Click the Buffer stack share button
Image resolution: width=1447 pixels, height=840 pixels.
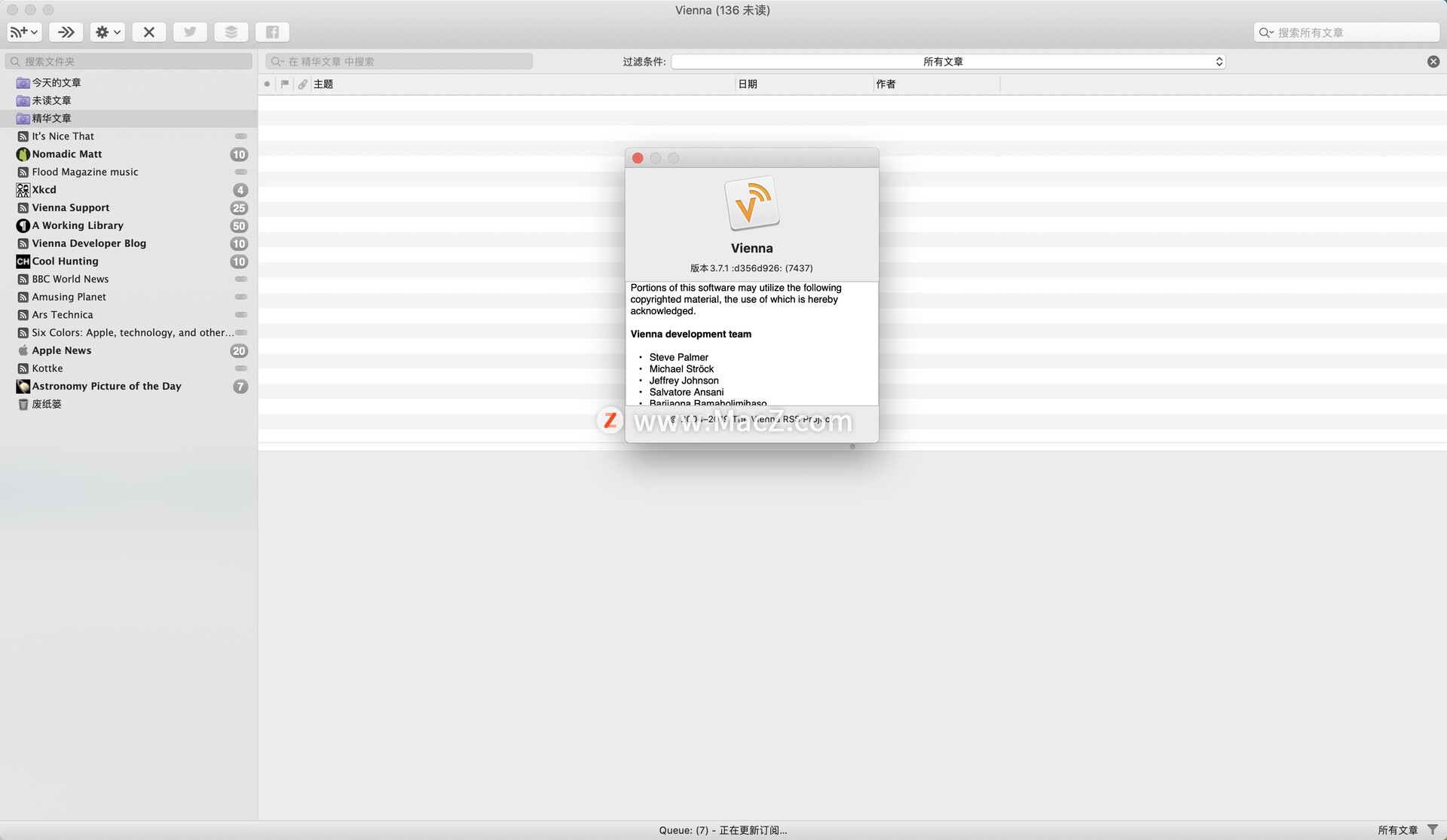pyautogui.click(x=231, y=32)
